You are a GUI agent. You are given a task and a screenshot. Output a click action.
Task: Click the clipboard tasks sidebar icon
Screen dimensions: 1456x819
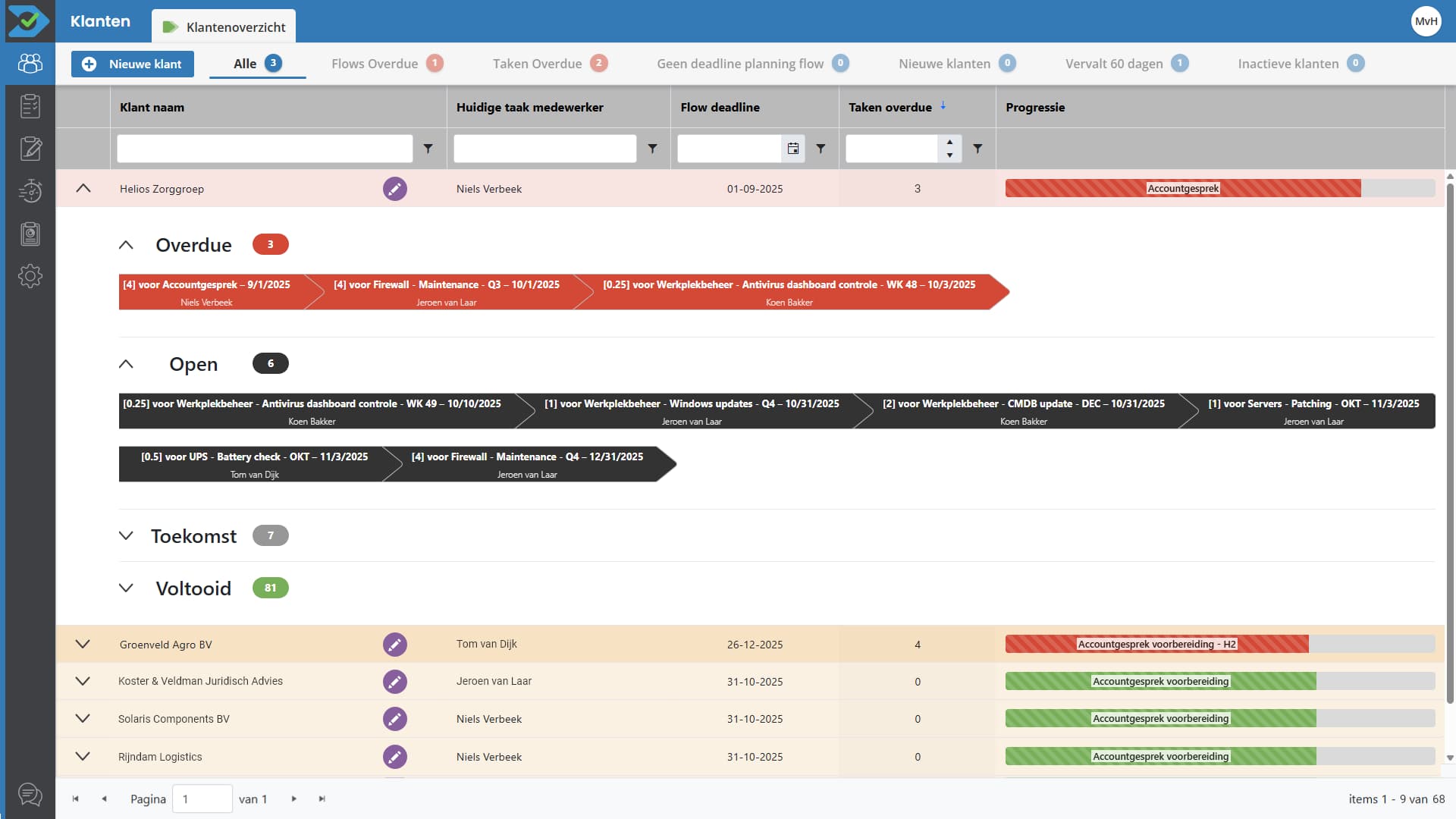pyautogui.click(x=30, y=106)
